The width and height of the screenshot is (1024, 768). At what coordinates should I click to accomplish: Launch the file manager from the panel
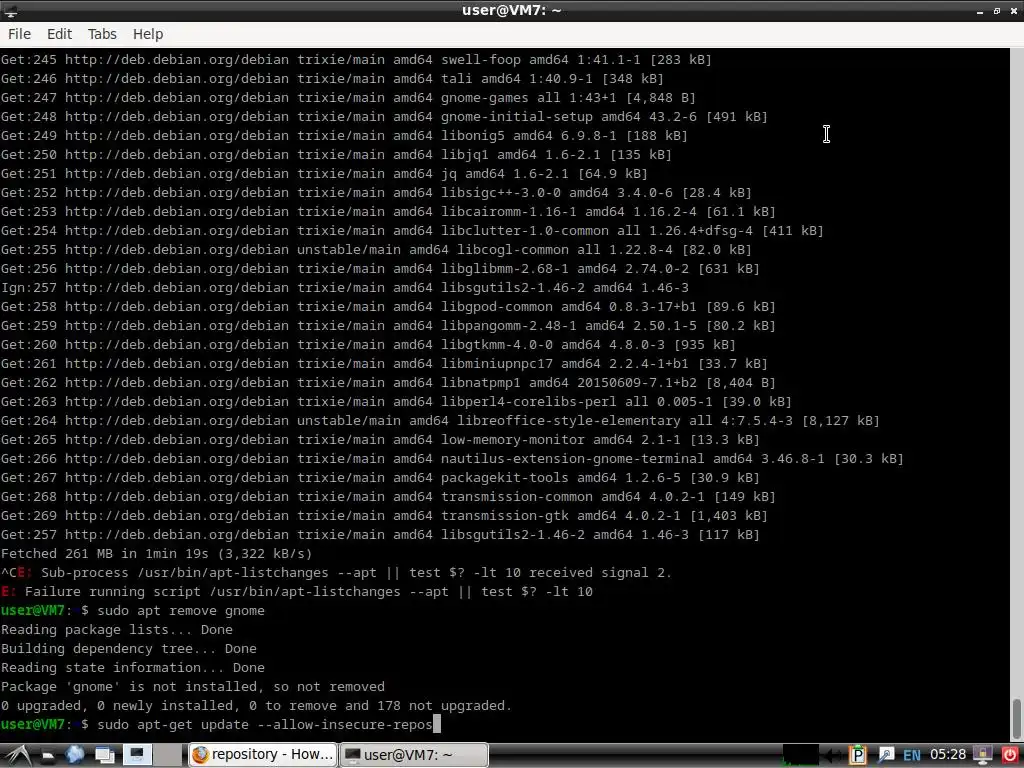pos(48,756)
